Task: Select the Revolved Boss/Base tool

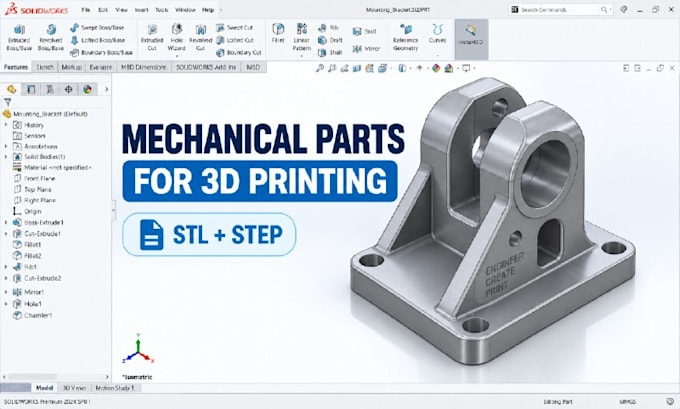Action: [x=51, y=38]
